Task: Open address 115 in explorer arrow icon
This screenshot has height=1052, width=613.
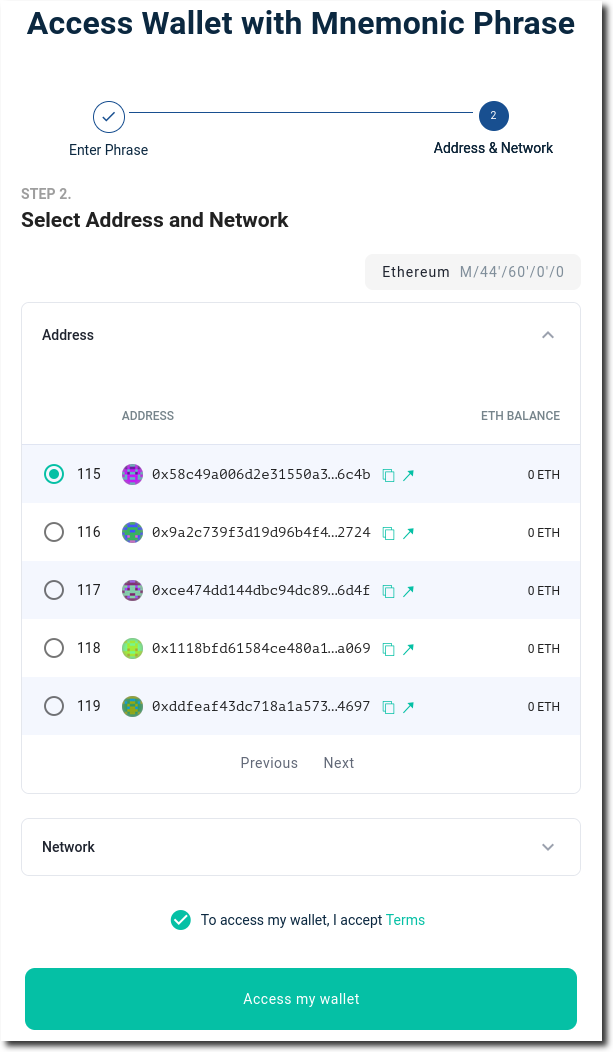Action: pyautogui.click(x=408, y=475)
